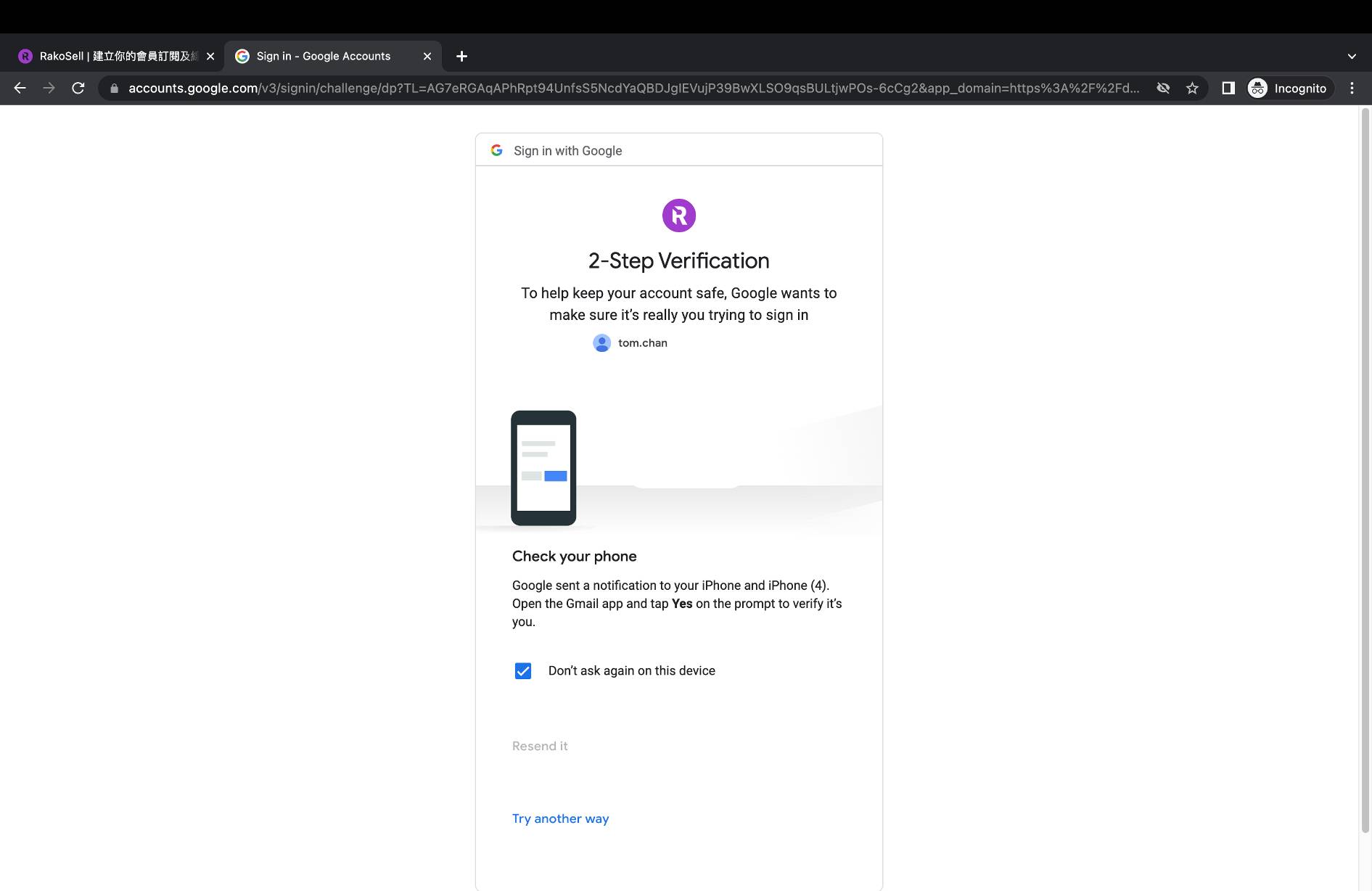Open new tab with plus button

[461, 56]
